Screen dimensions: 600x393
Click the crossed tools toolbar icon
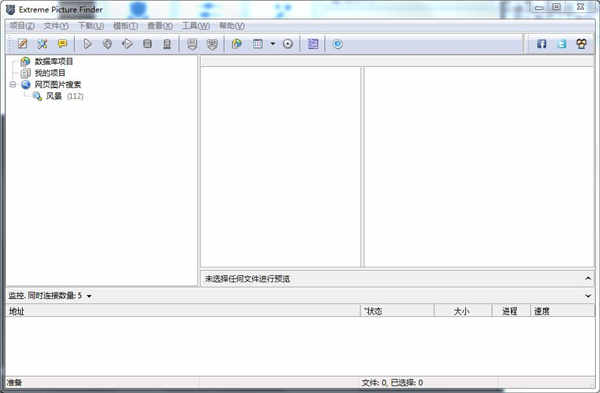[x=42, y=44]
